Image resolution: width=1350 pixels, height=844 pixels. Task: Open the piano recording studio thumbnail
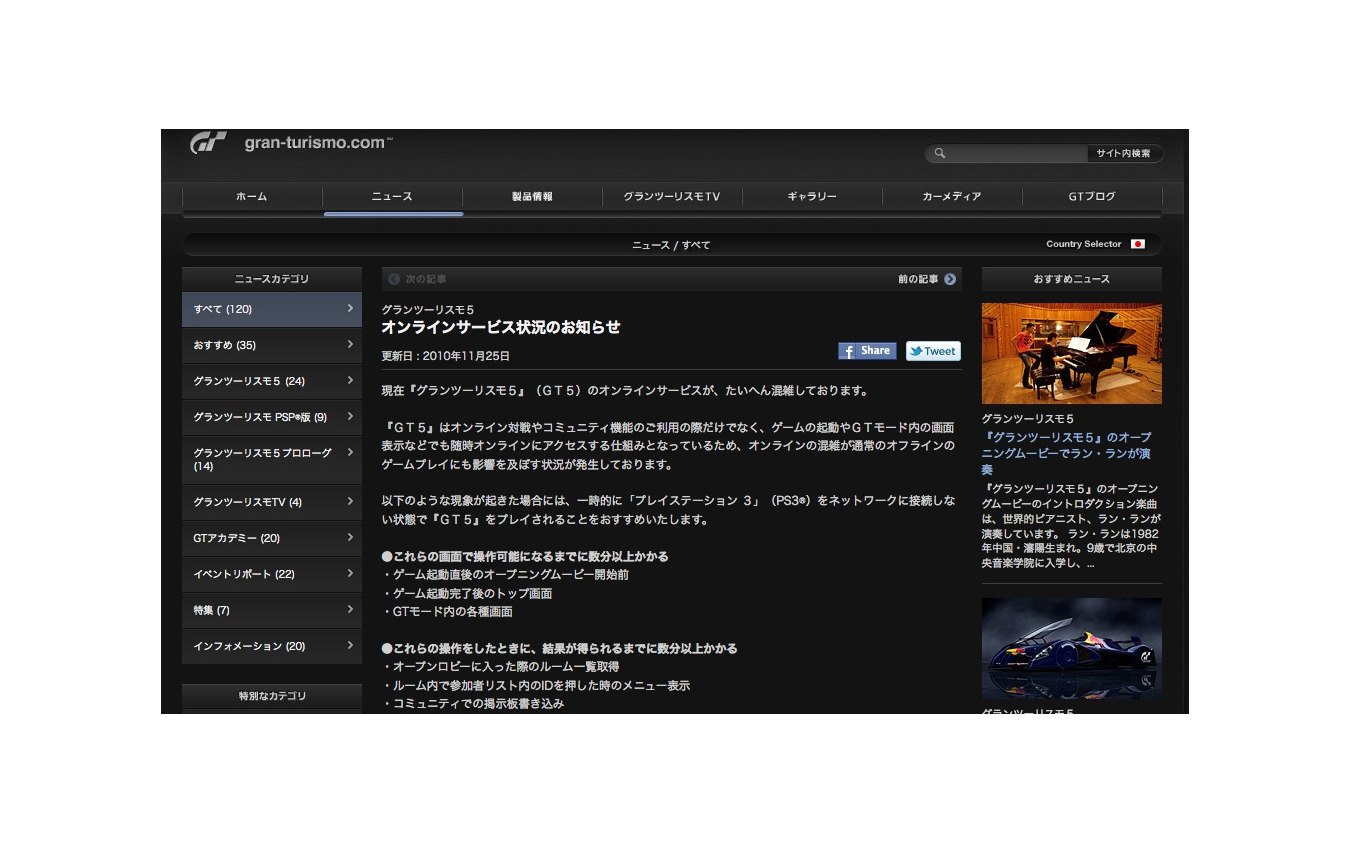(1072, 353)
